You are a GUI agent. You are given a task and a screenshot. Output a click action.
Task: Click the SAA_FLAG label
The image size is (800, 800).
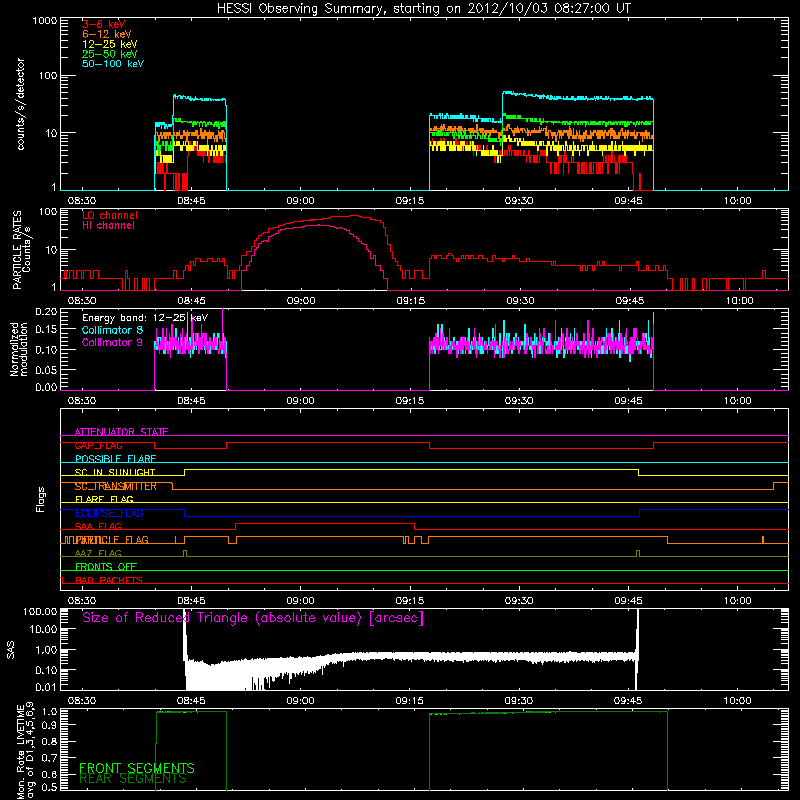98,527
